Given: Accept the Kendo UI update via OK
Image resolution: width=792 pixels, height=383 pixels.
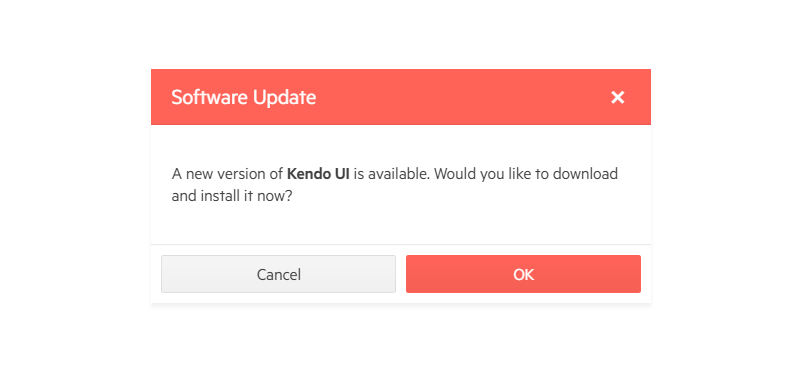Looking at the screenshot, I should [x=523, y=274].
